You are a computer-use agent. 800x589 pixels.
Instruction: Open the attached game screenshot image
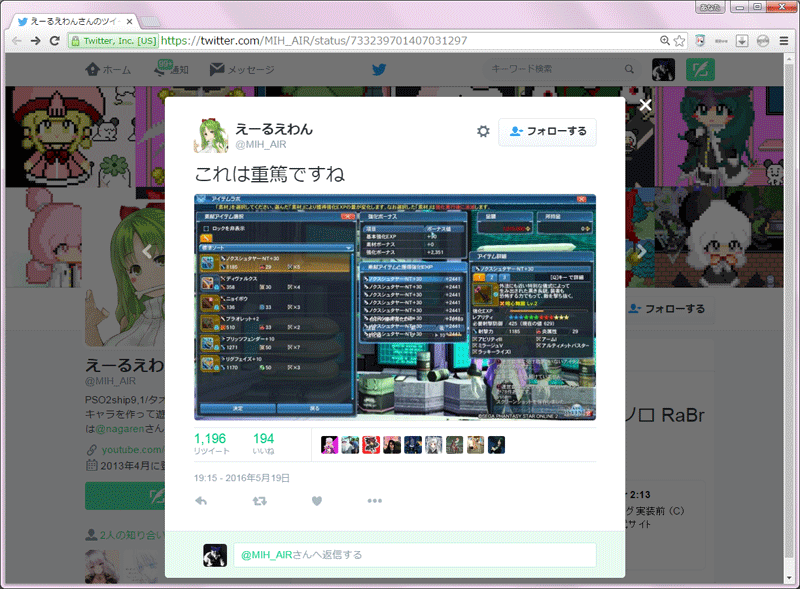395,307
